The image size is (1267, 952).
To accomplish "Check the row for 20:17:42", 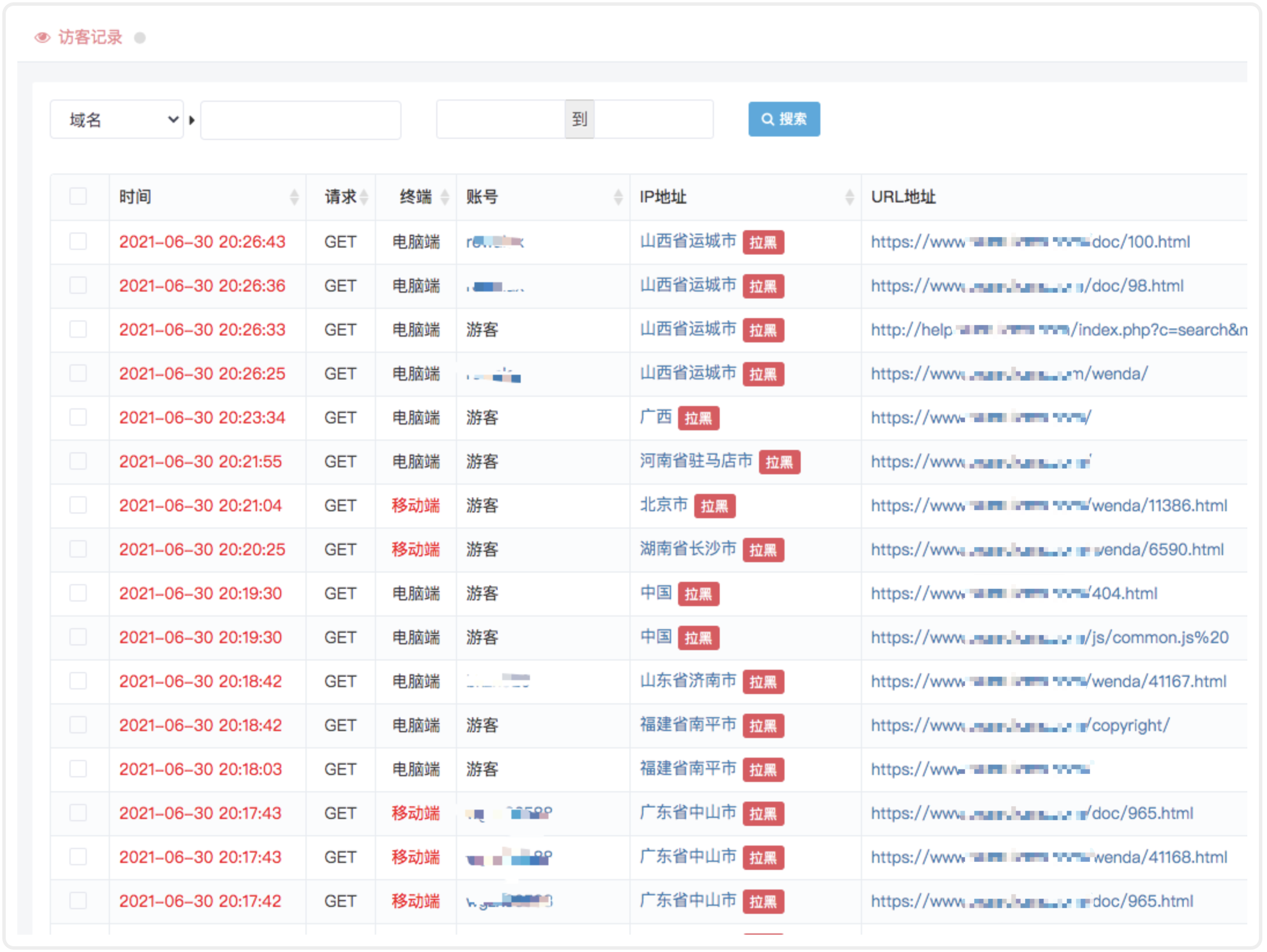I will pos(78,901).
